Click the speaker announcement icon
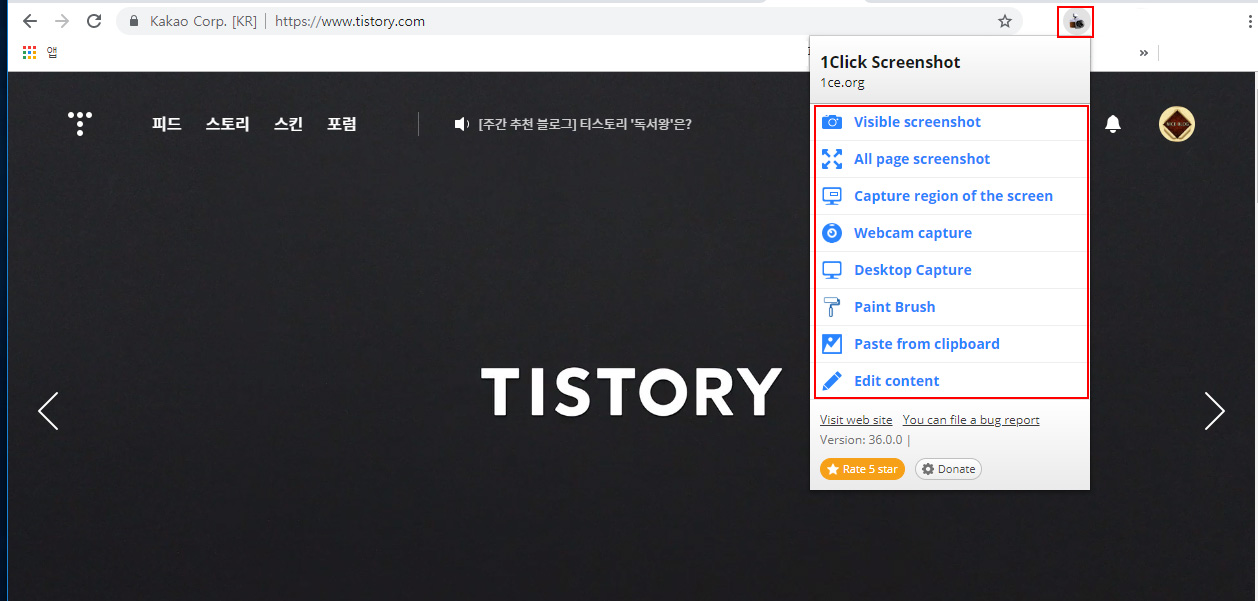1258x601 pixels. [461, 124]
